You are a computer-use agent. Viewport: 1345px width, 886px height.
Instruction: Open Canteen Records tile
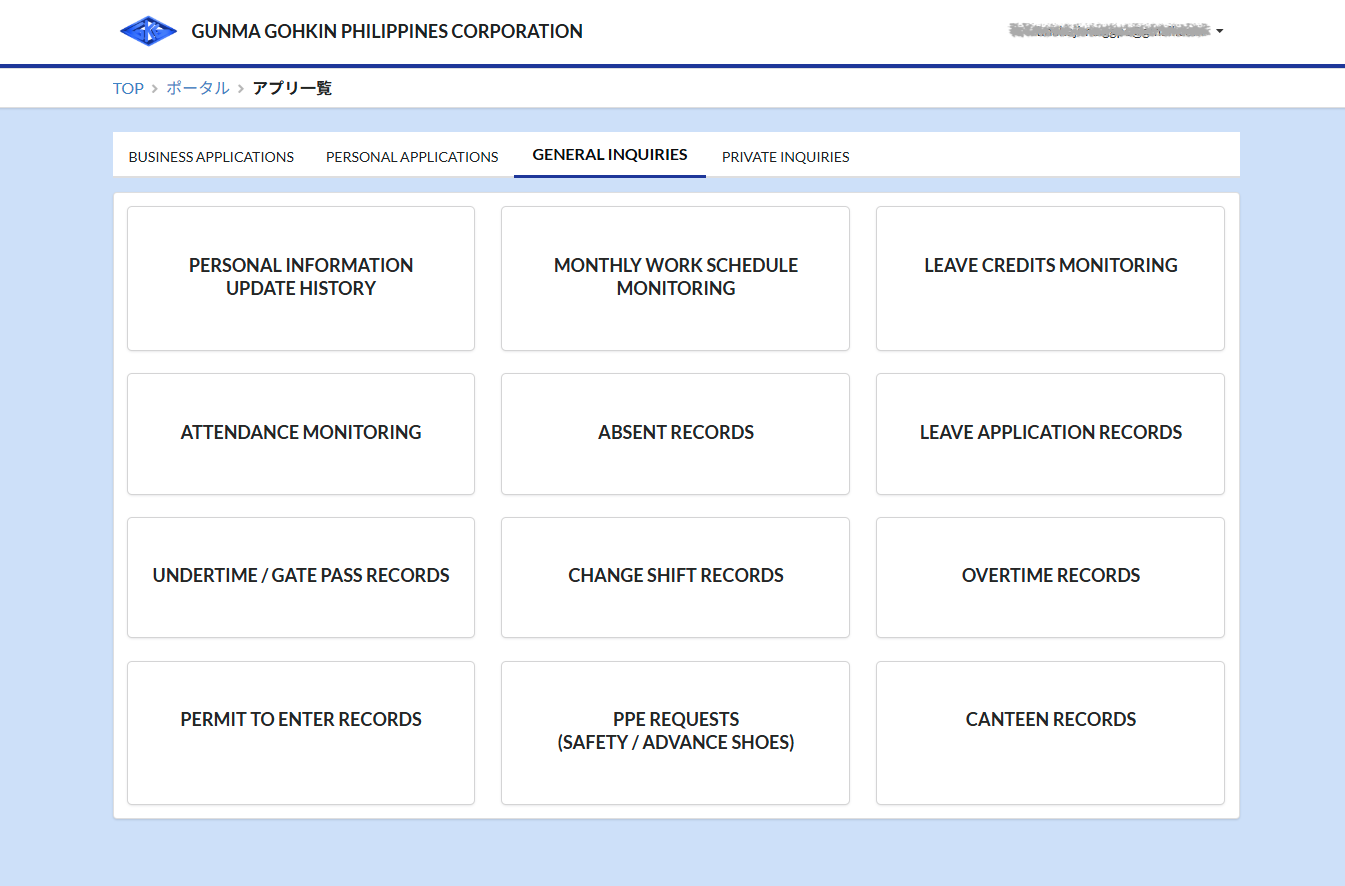tap(1050, 731)
